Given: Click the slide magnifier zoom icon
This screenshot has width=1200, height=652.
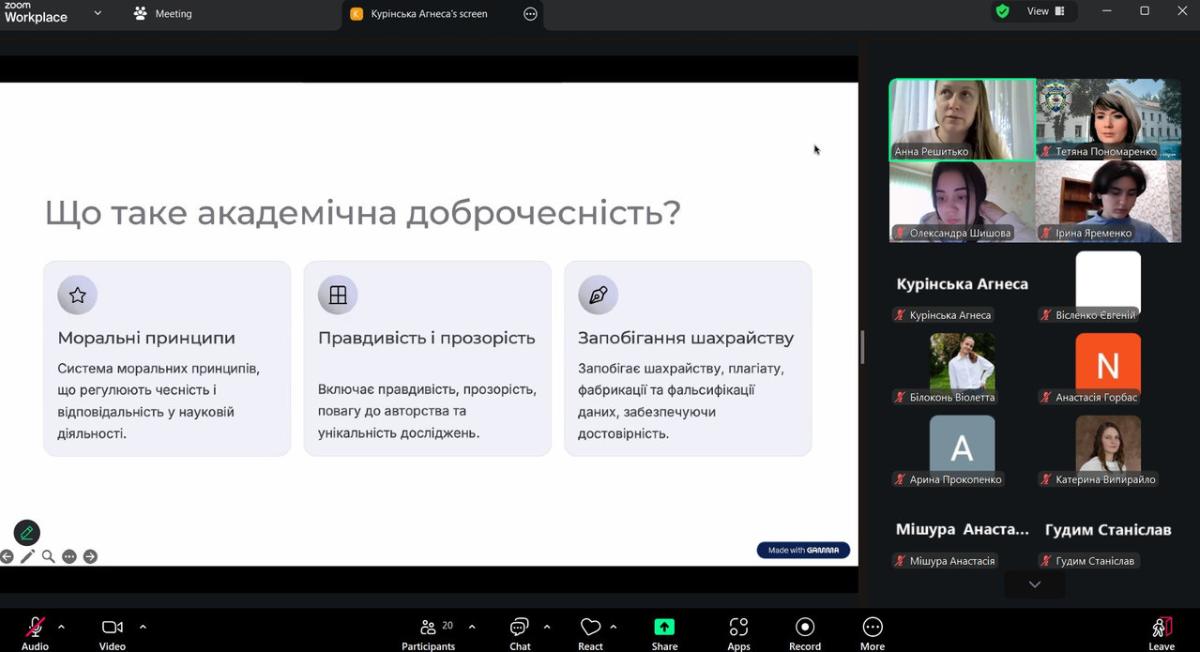Looking at the screenshot, I should pos(48,557).
